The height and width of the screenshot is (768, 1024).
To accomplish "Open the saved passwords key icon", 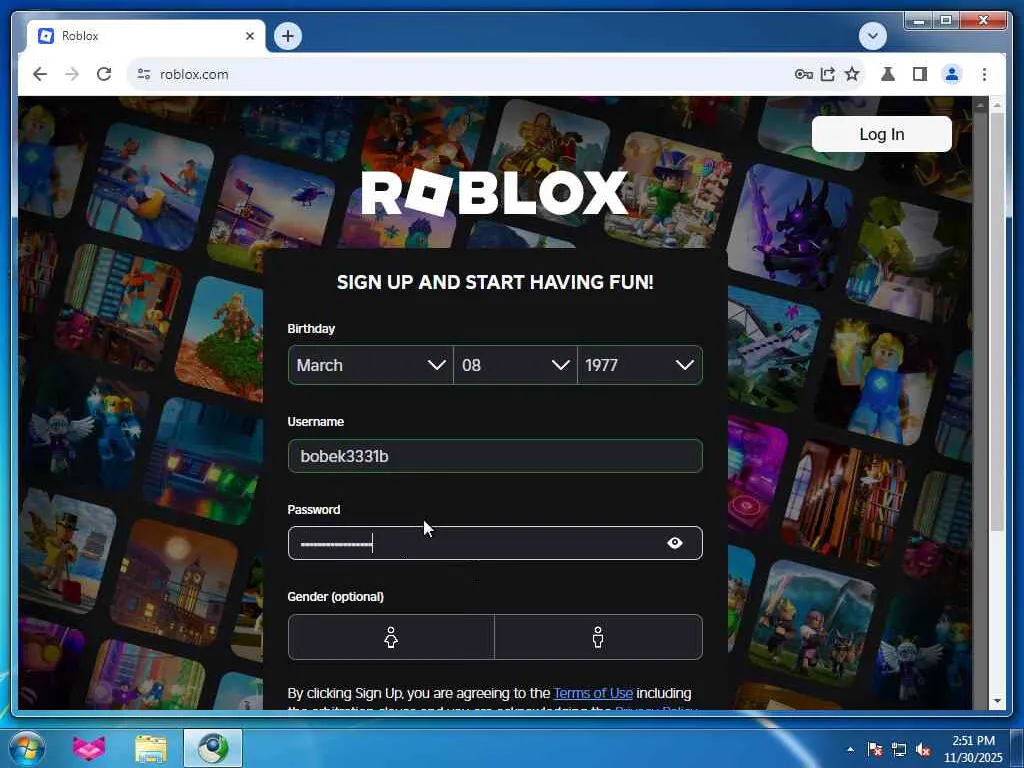I will (803, 74).
